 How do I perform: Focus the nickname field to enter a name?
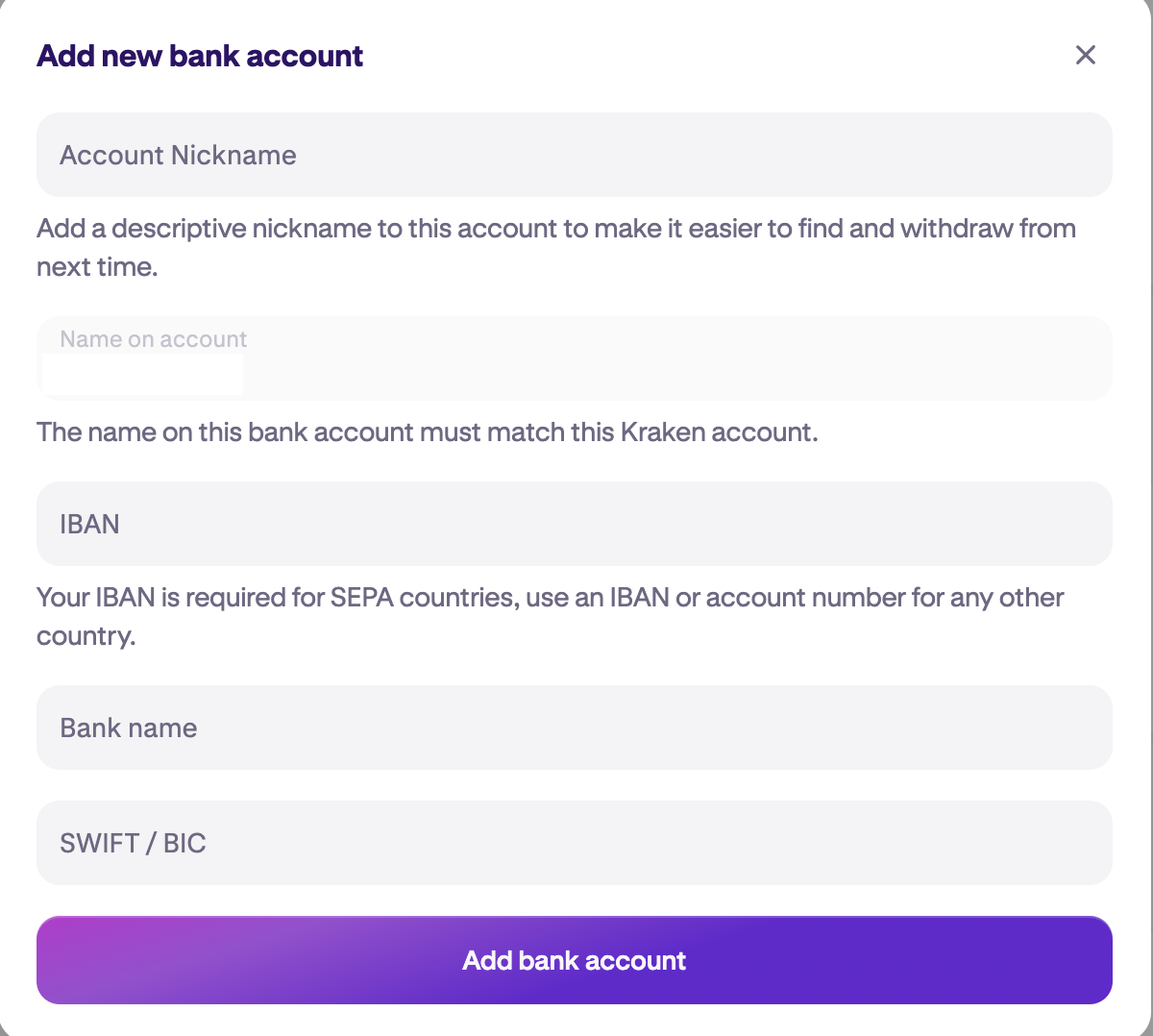coord(575,155)
